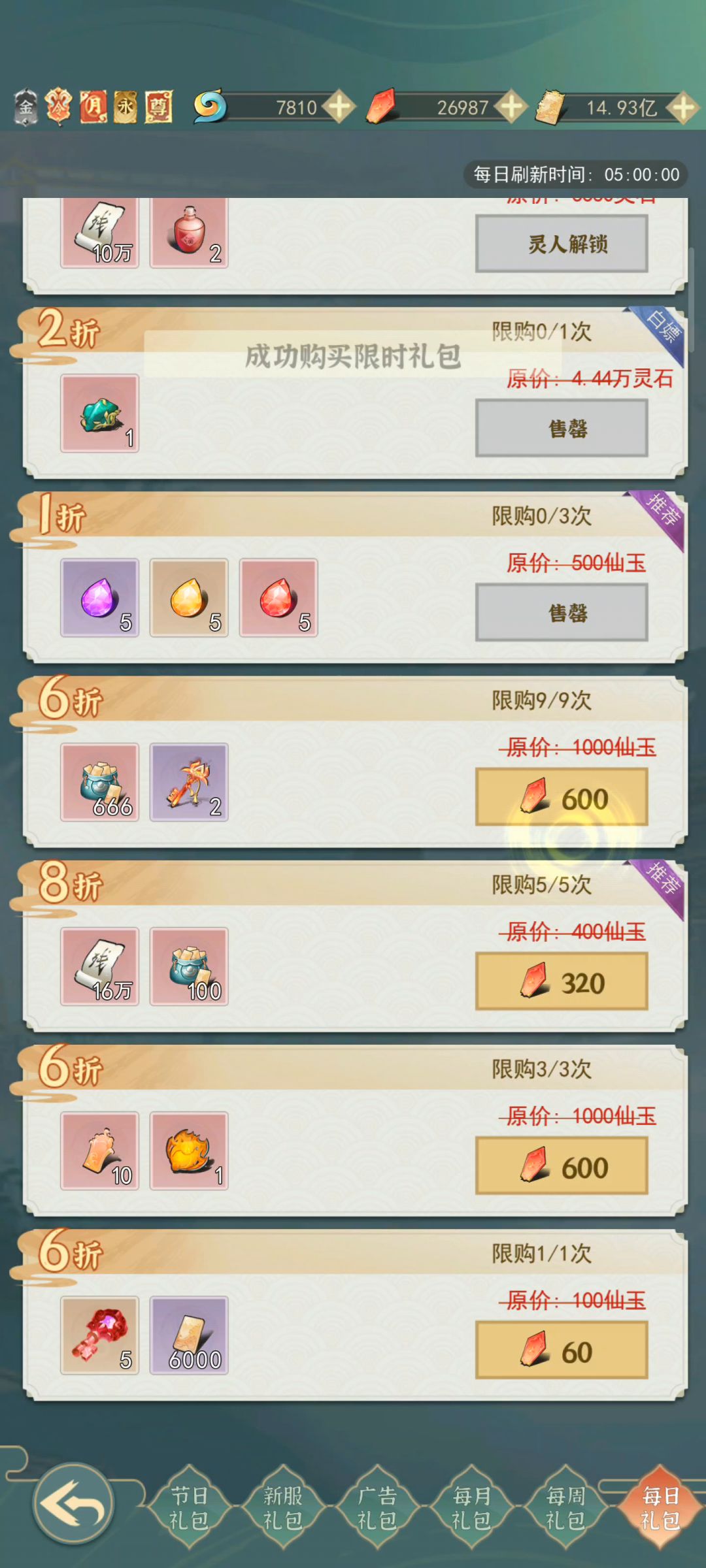
Task: Open the 尊 VIP badge
Action: 159,106
